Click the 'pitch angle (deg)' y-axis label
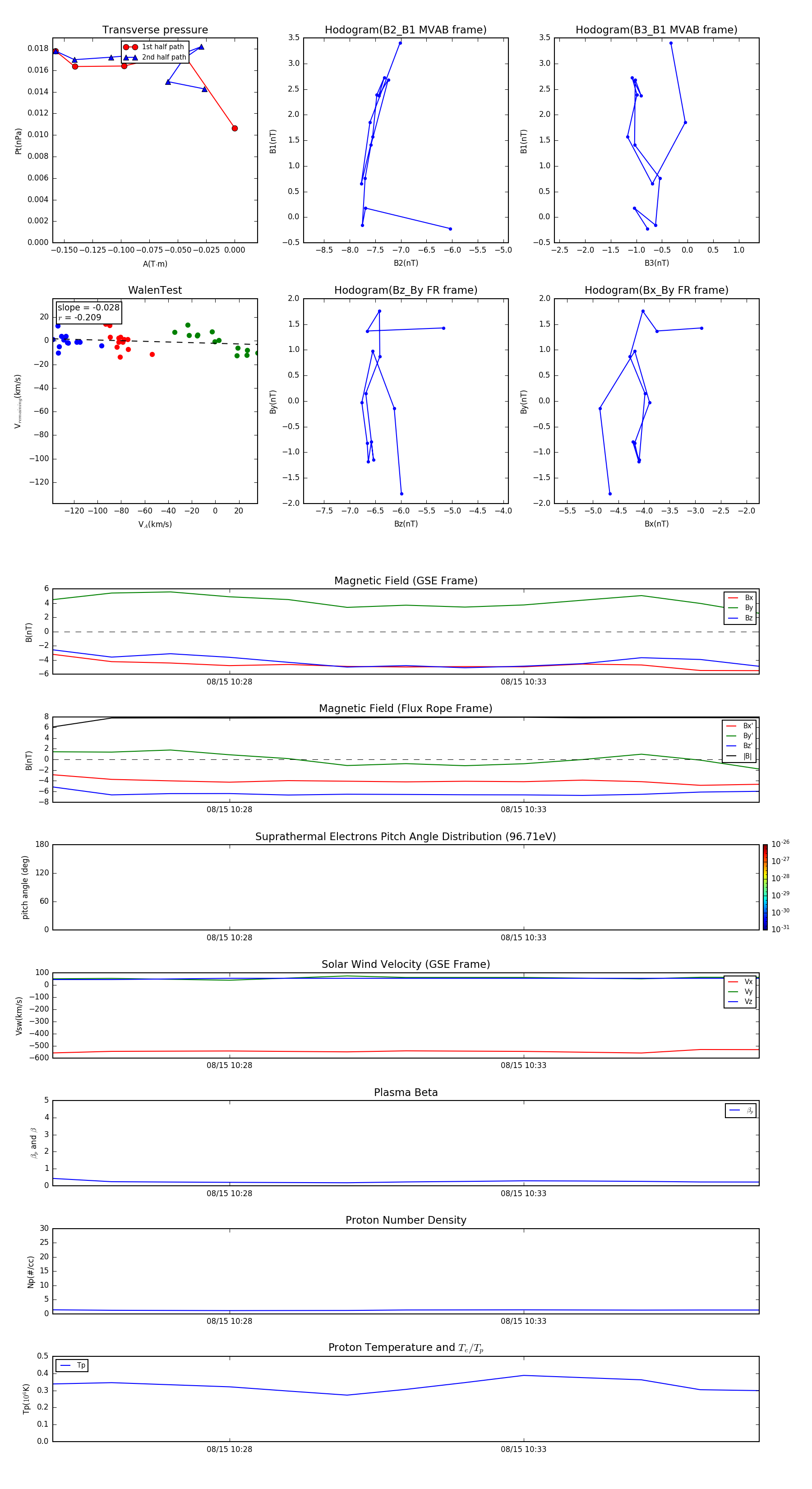 coord(25,887)
